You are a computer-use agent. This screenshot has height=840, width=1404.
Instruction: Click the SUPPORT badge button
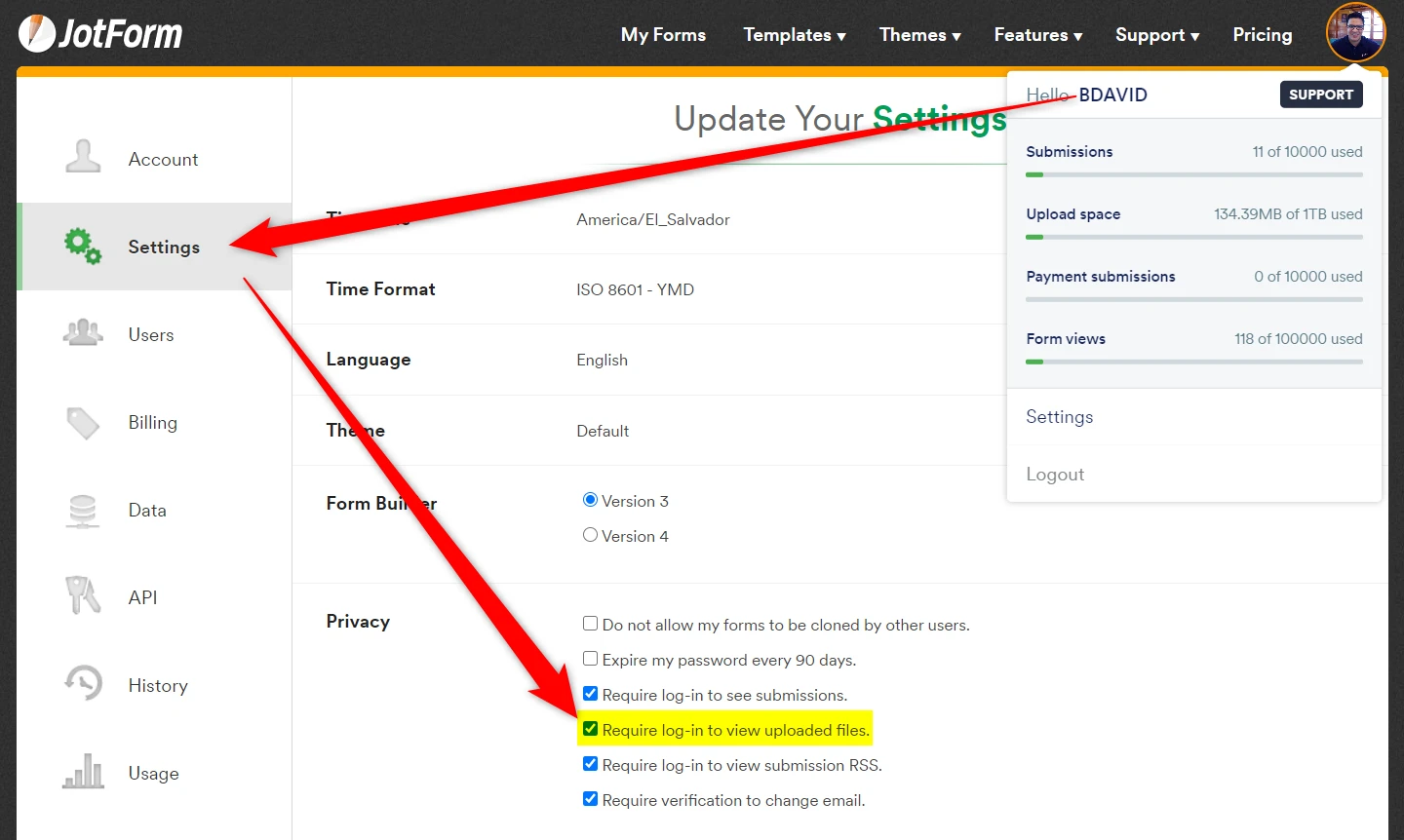[1320, 95]
